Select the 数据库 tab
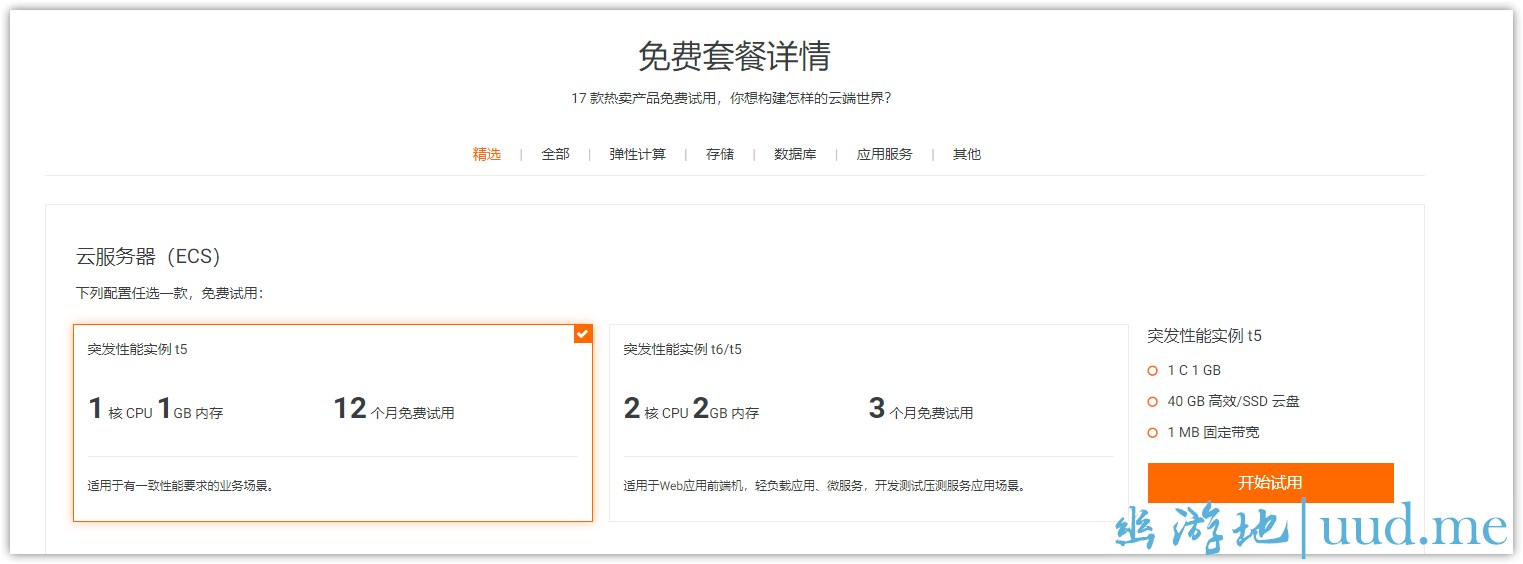1523x564 pixels. pyautogui.click(x=795, y=154)
